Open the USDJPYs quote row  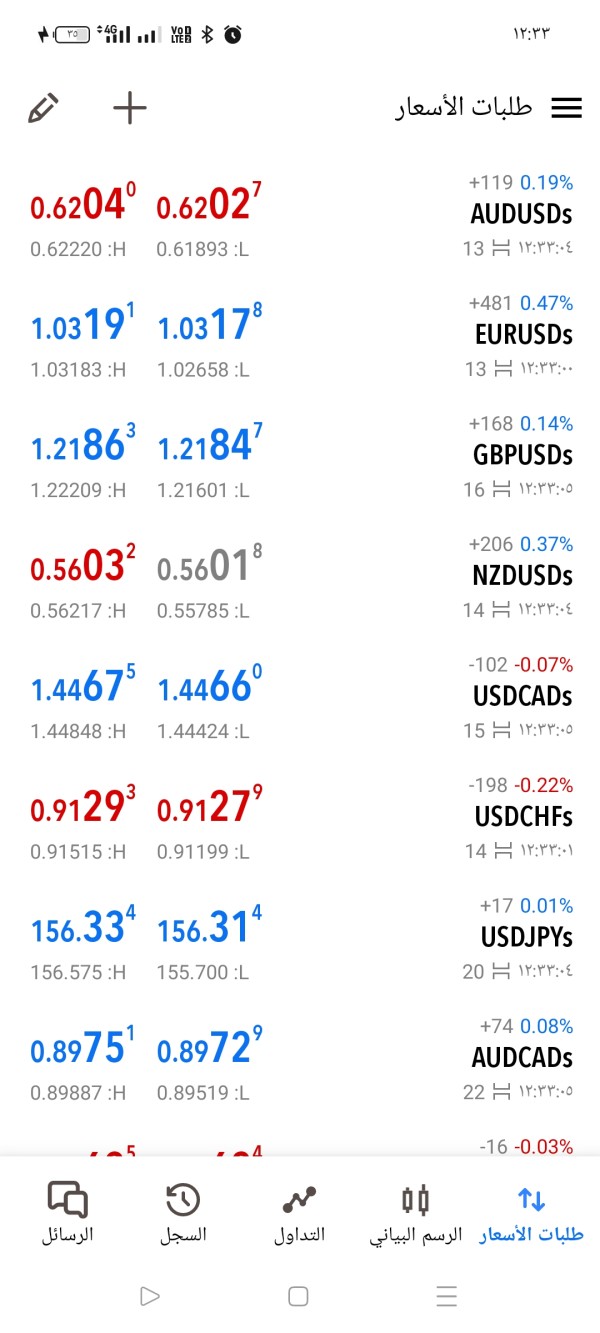[526, 938]
